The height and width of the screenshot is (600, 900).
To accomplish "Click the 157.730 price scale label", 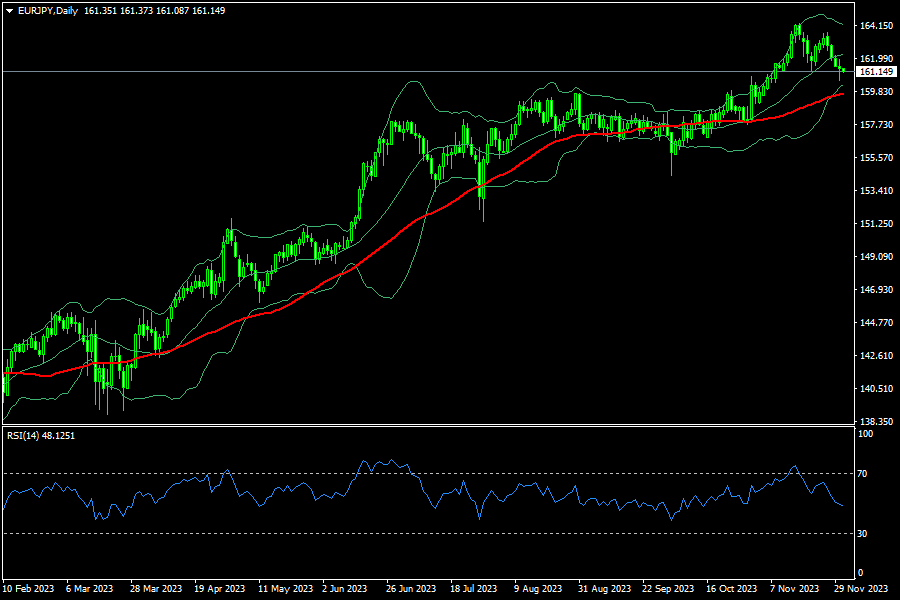I will click(x=876, y=125).
